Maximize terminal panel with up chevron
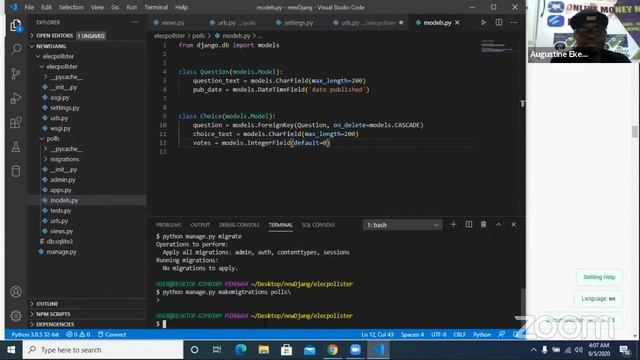640x360 pixels. pos(498,224)
